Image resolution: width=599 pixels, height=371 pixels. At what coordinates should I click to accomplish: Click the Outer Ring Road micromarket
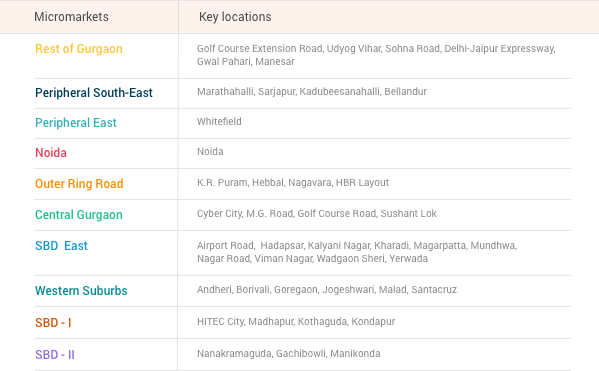79,184
